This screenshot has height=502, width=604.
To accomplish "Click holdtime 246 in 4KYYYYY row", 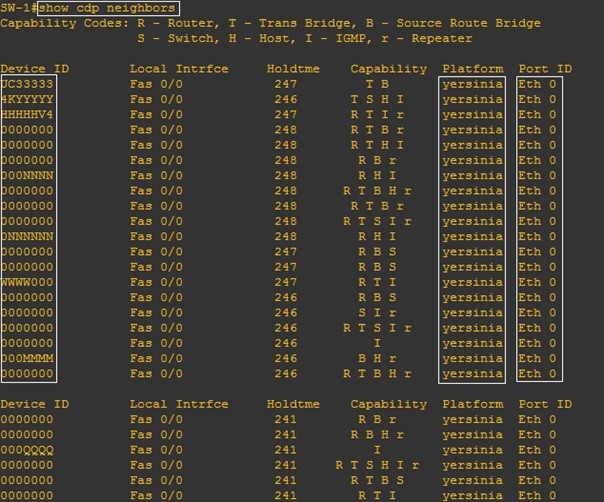I will 286,99.
